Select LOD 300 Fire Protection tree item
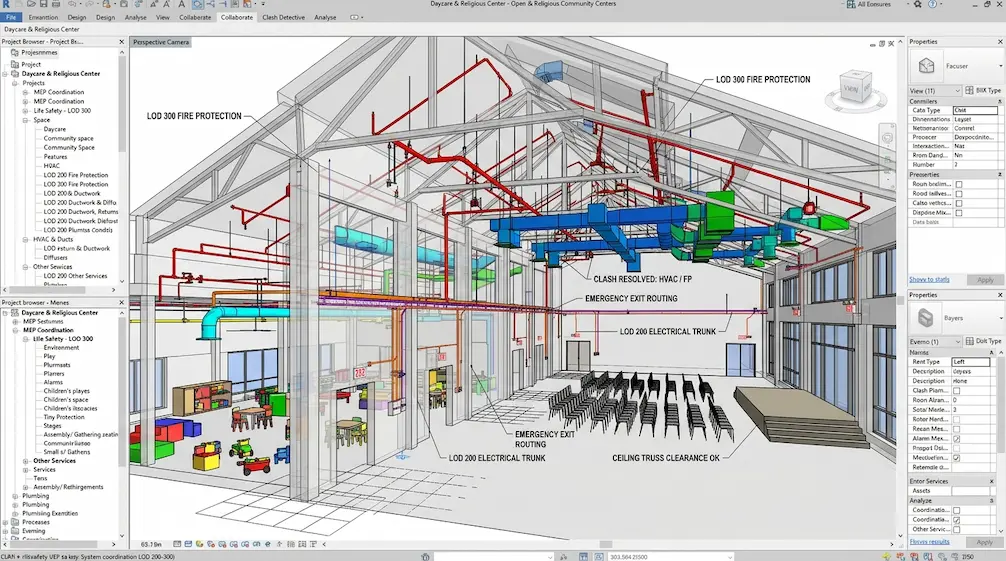The image size is (1006, 561). pos(76,184)
